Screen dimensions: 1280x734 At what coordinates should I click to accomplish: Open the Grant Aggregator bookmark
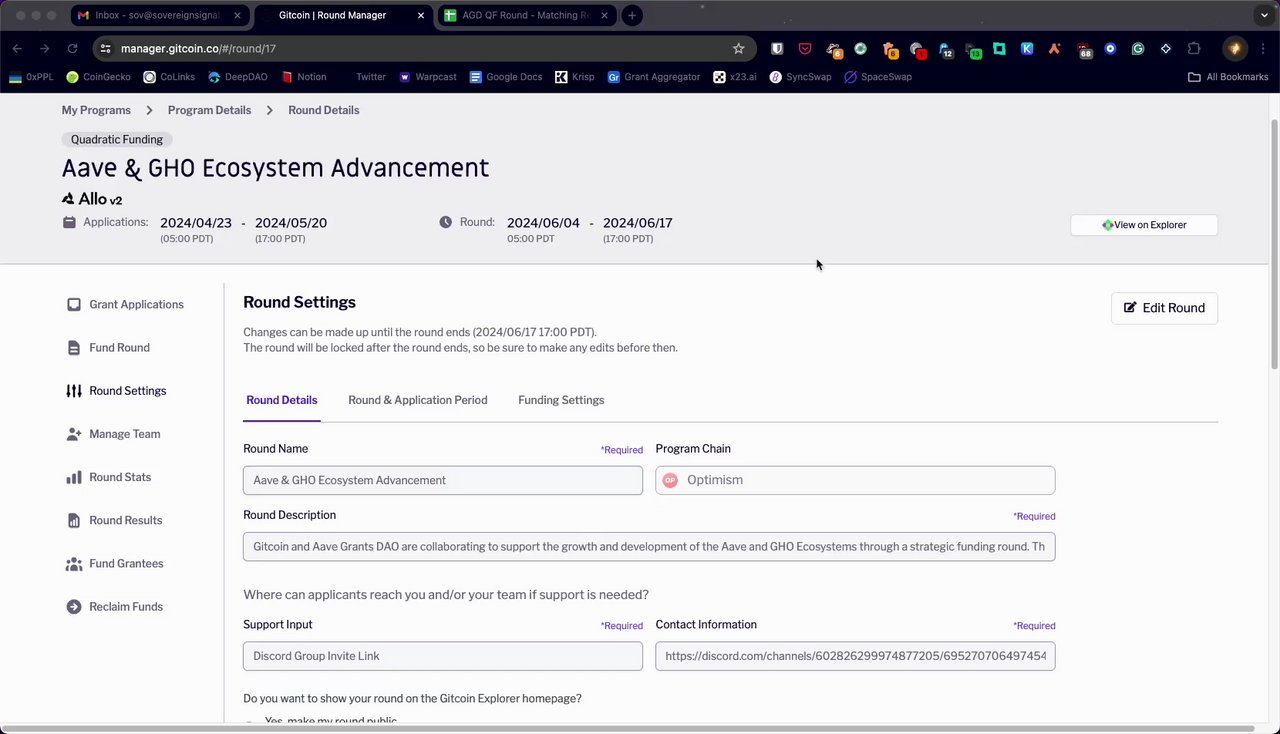(654, 77)
